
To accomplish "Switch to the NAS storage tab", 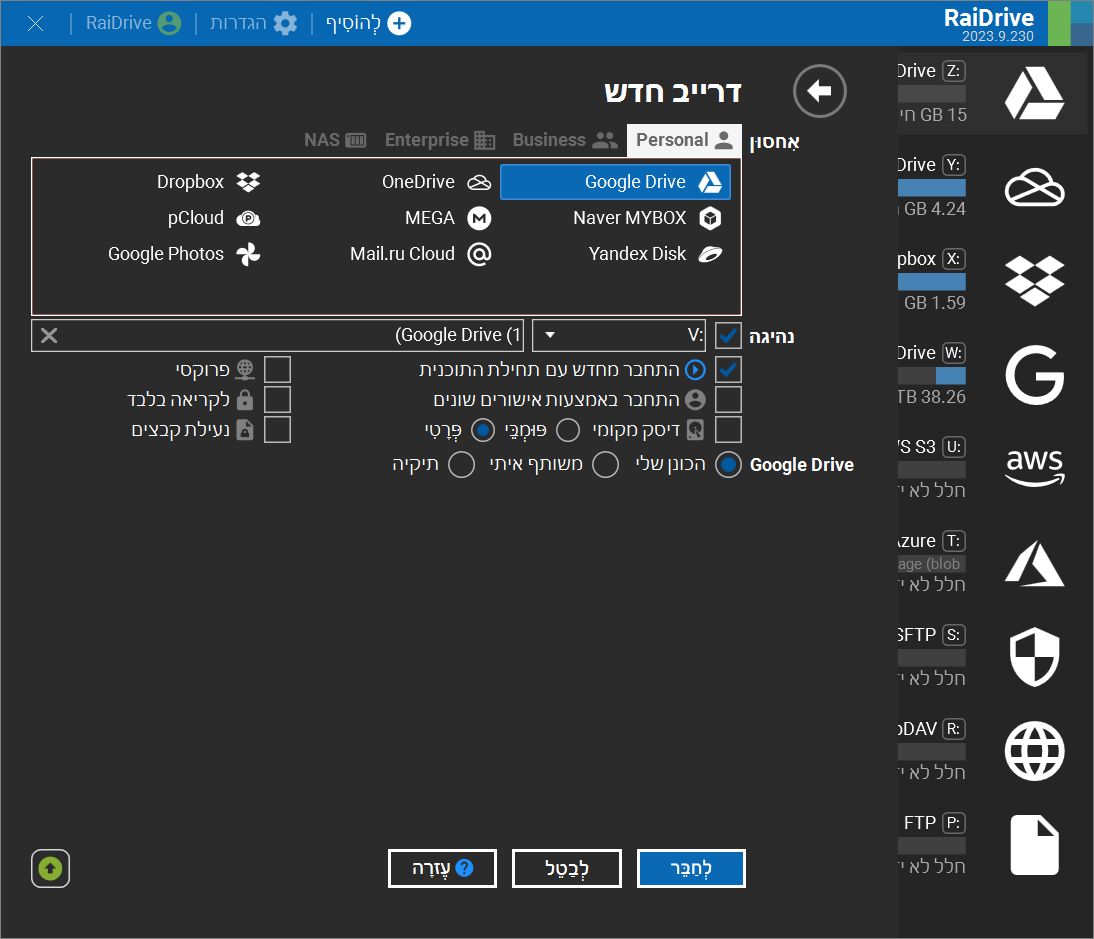I will (335, 140).
